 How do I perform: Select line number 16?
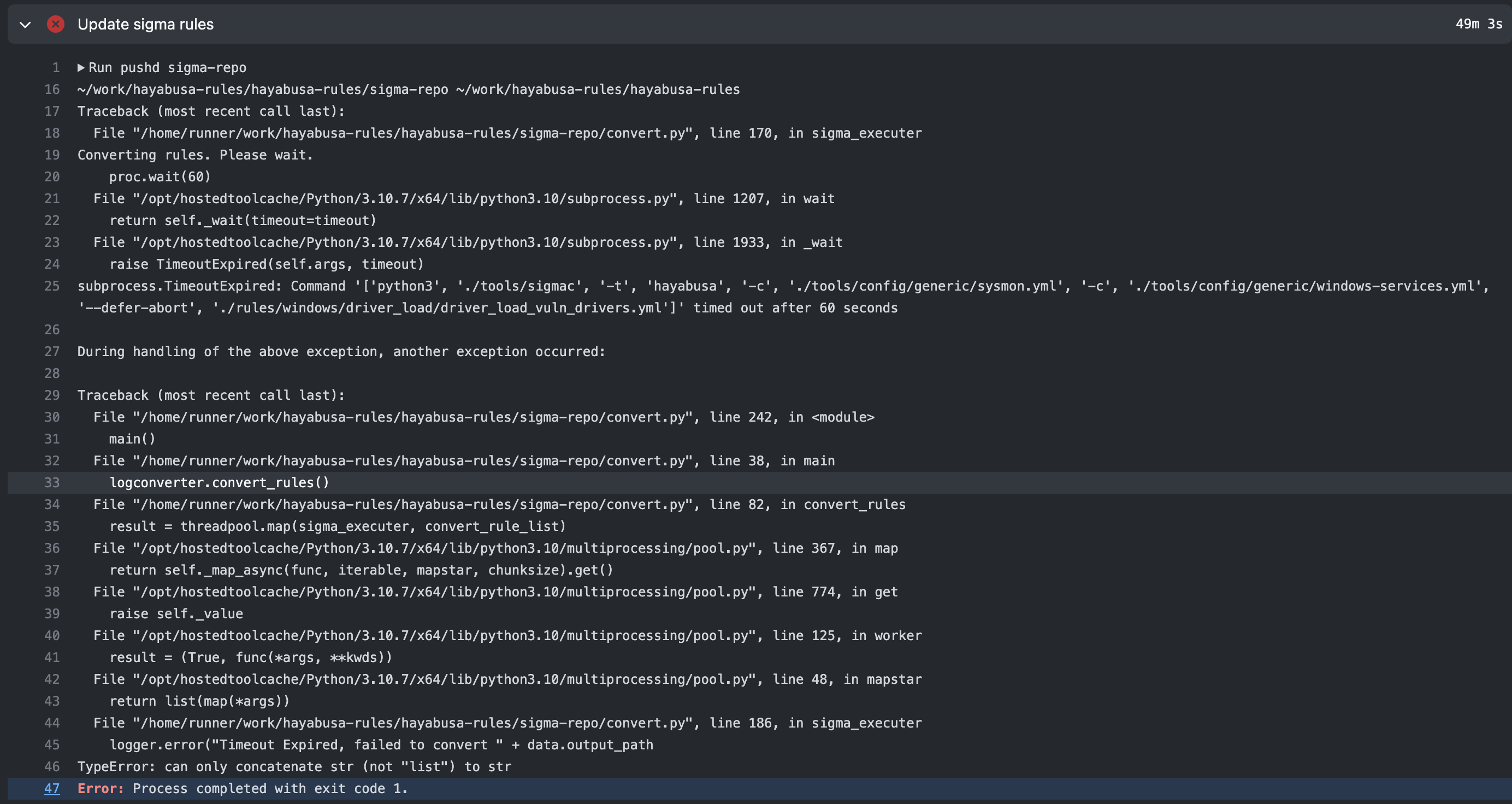point(52,89)
